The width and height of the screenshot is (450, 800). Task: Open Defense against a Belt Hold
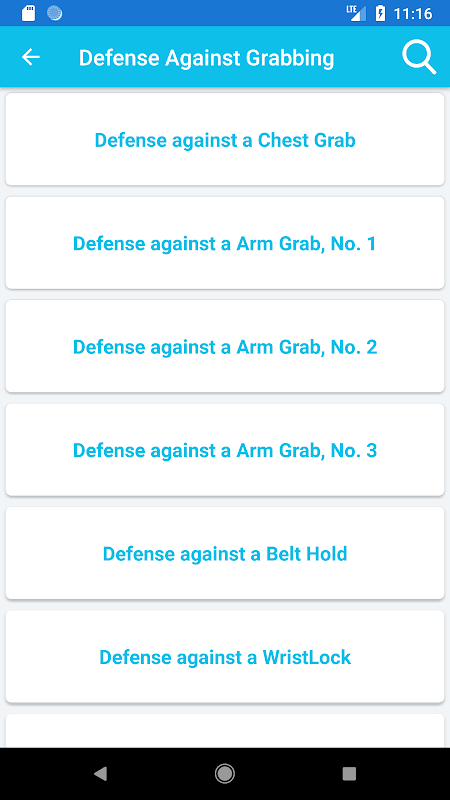[225, 553]
